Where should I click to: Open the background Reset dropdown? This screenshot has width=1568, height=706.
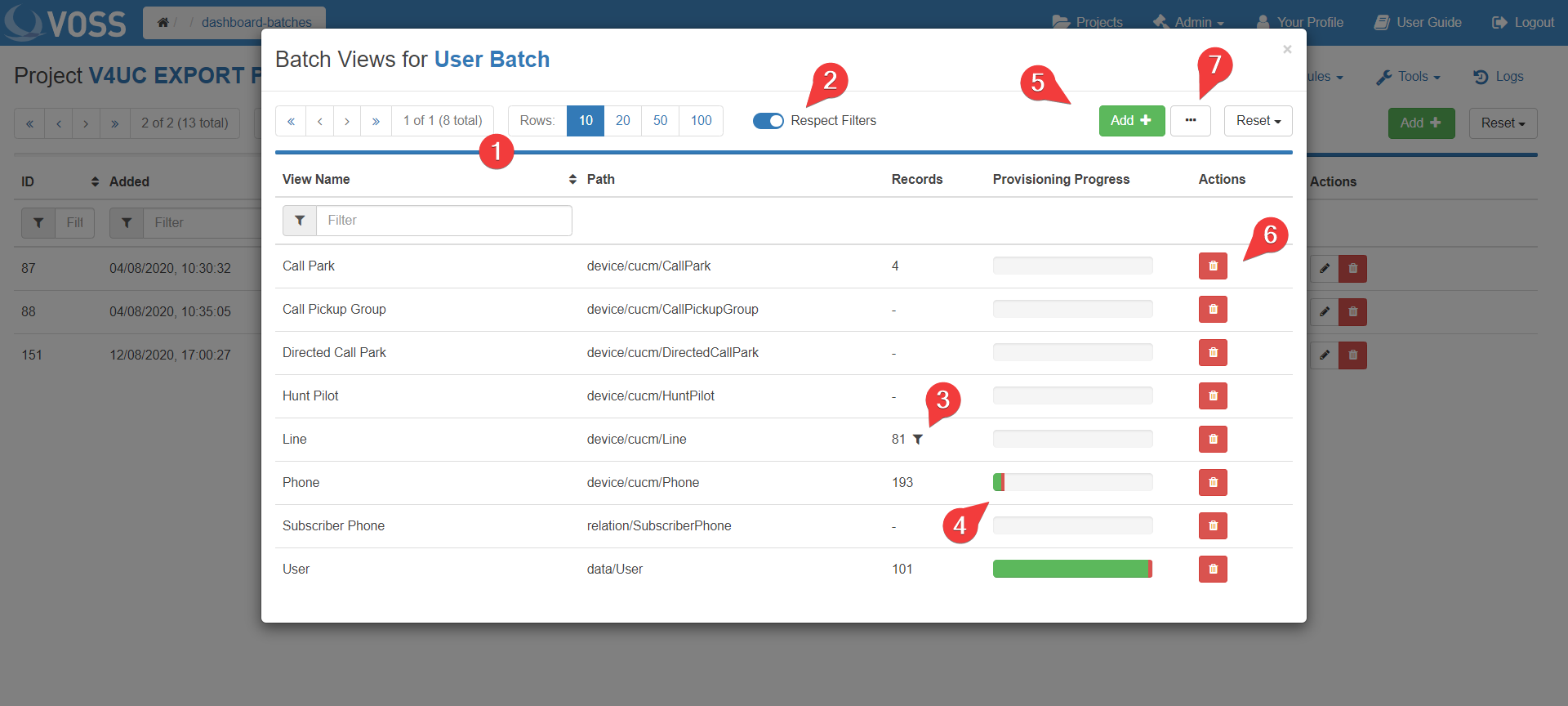(x=1503, y=123)
